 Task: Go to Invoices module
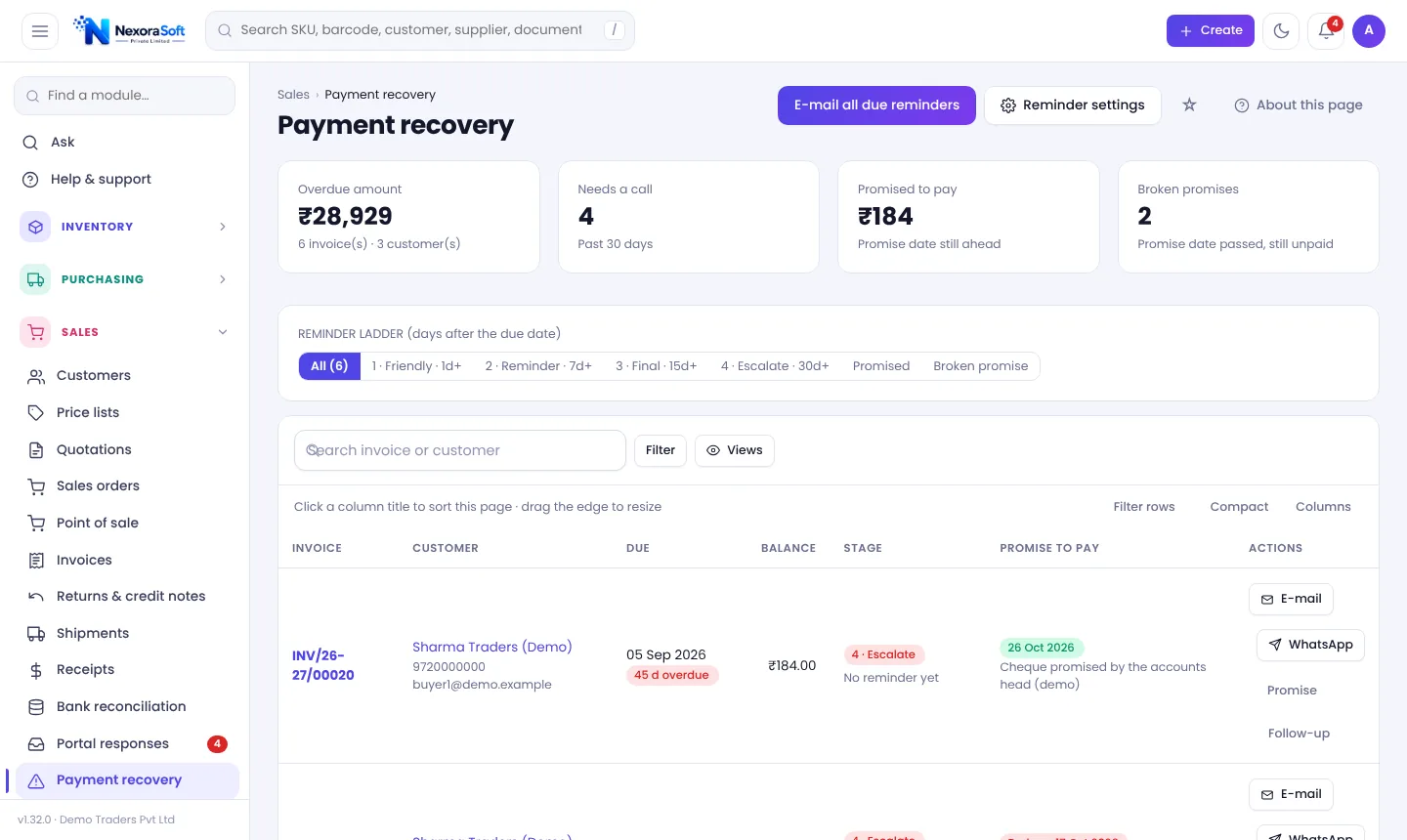tap(125, 560)
